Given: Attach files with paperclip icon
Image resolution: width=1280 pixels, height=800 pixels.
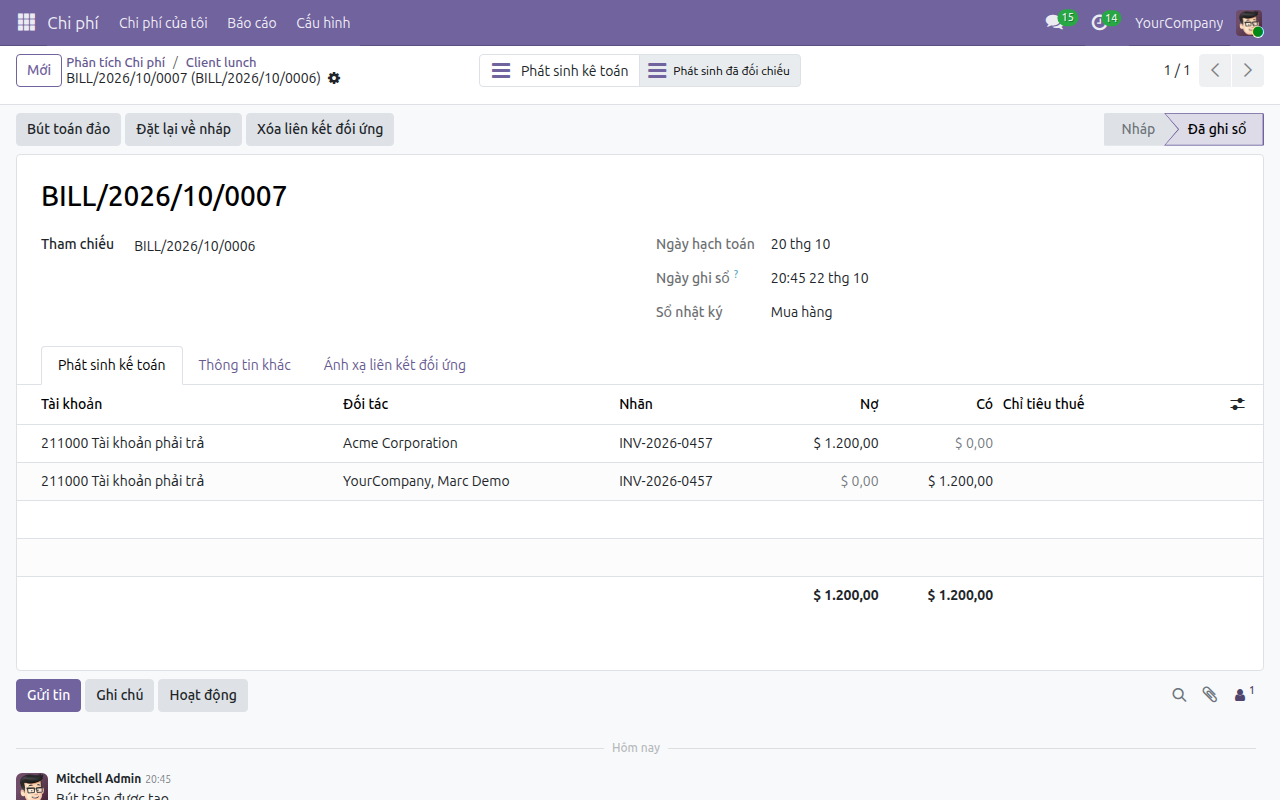Looking at the screenshot, I should pyautogui.click(x=1210, y=695).
